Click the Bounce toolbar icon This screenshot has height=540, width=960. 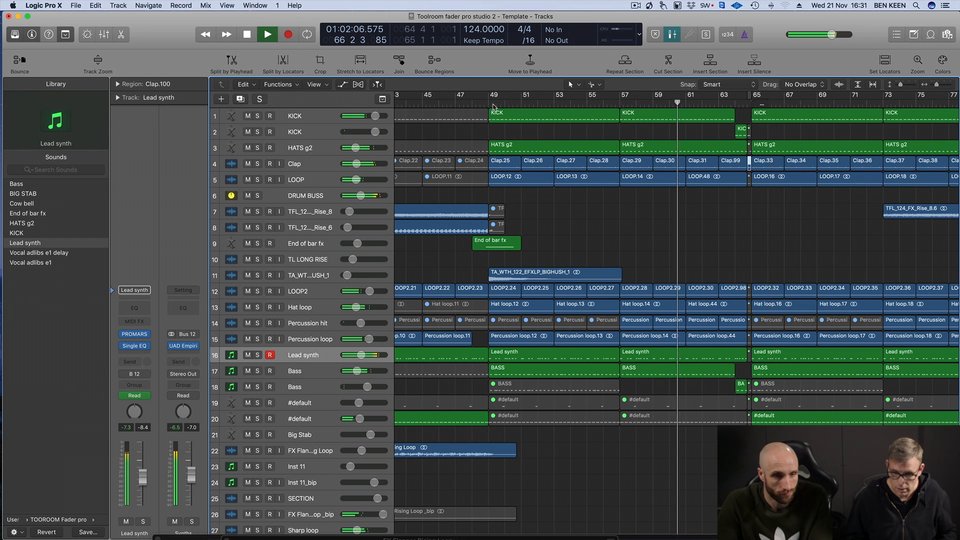(x=20, y=60)
